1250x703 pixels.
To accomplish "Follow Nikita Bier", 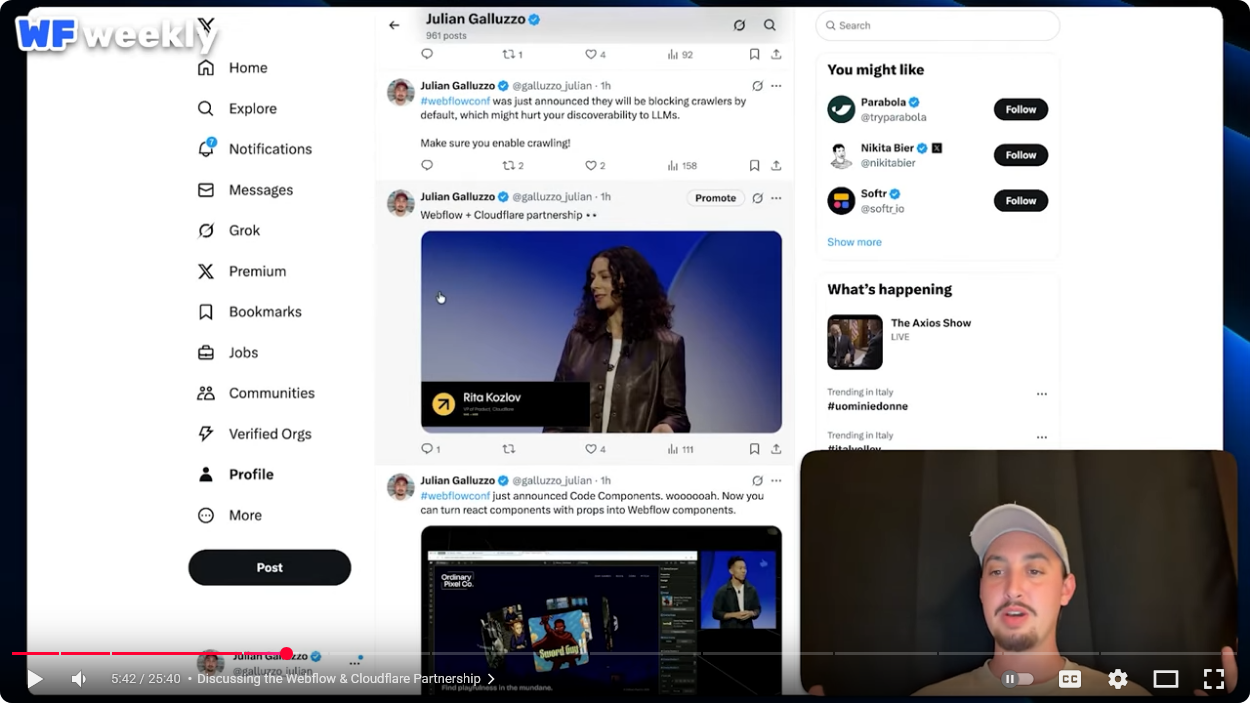I will [1020, 155].
